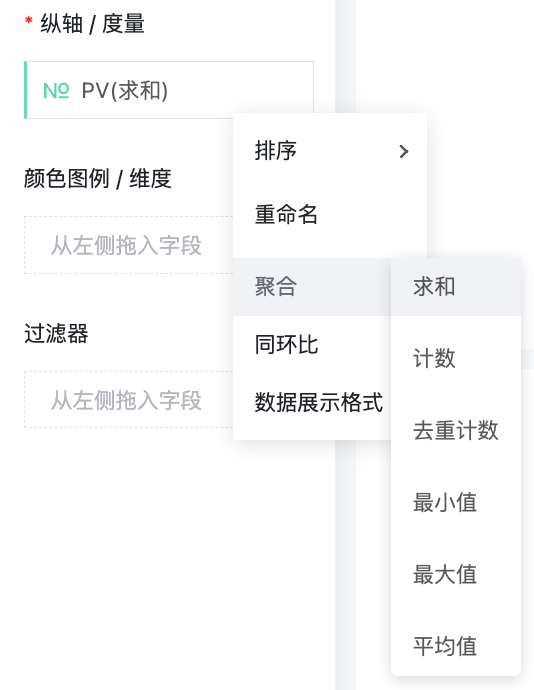Pick 最大值 aggregation

[x=456, y=574]
